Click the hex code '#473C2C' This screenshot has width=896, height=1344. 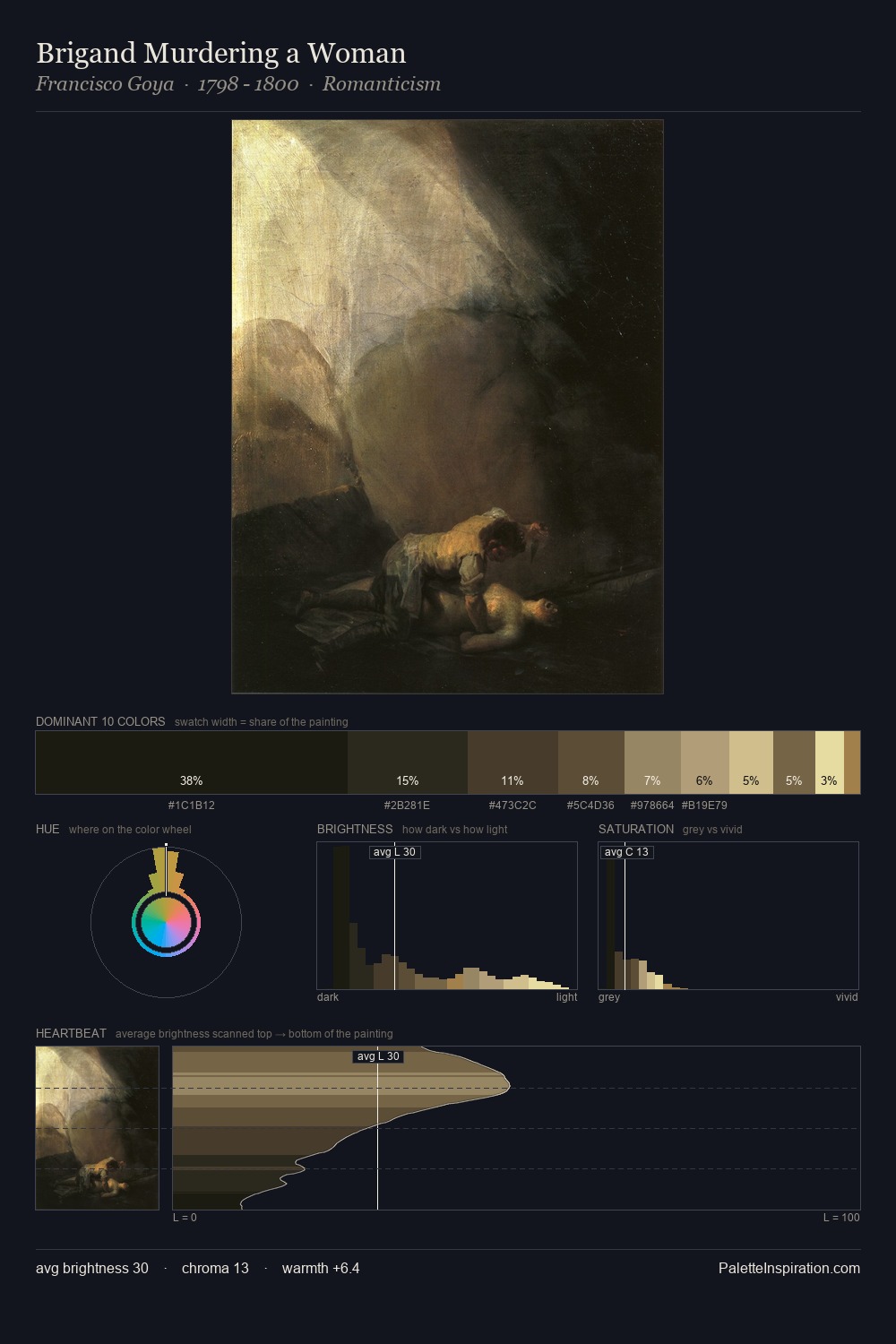tap(513, 806)
